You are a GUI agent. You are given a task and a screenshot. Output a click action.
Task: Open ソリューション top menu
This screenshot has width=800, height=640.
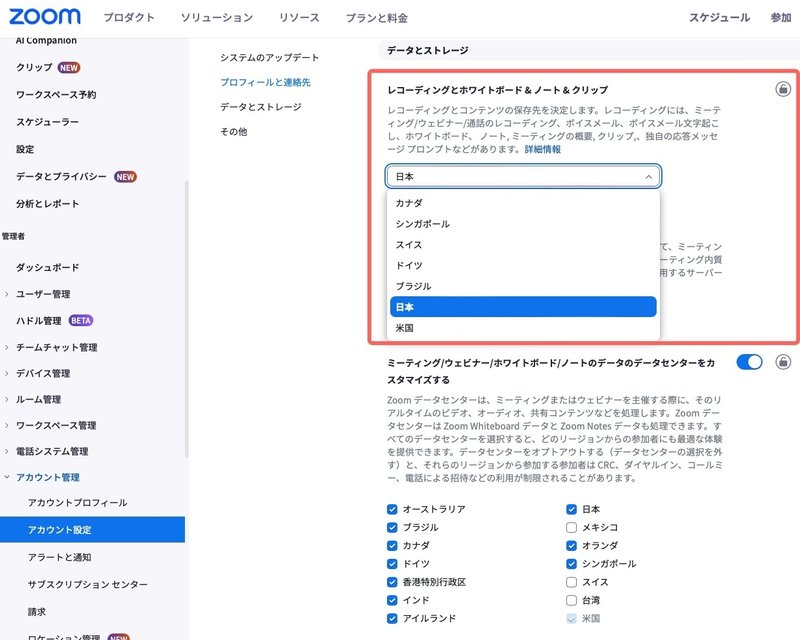point(217,17)
